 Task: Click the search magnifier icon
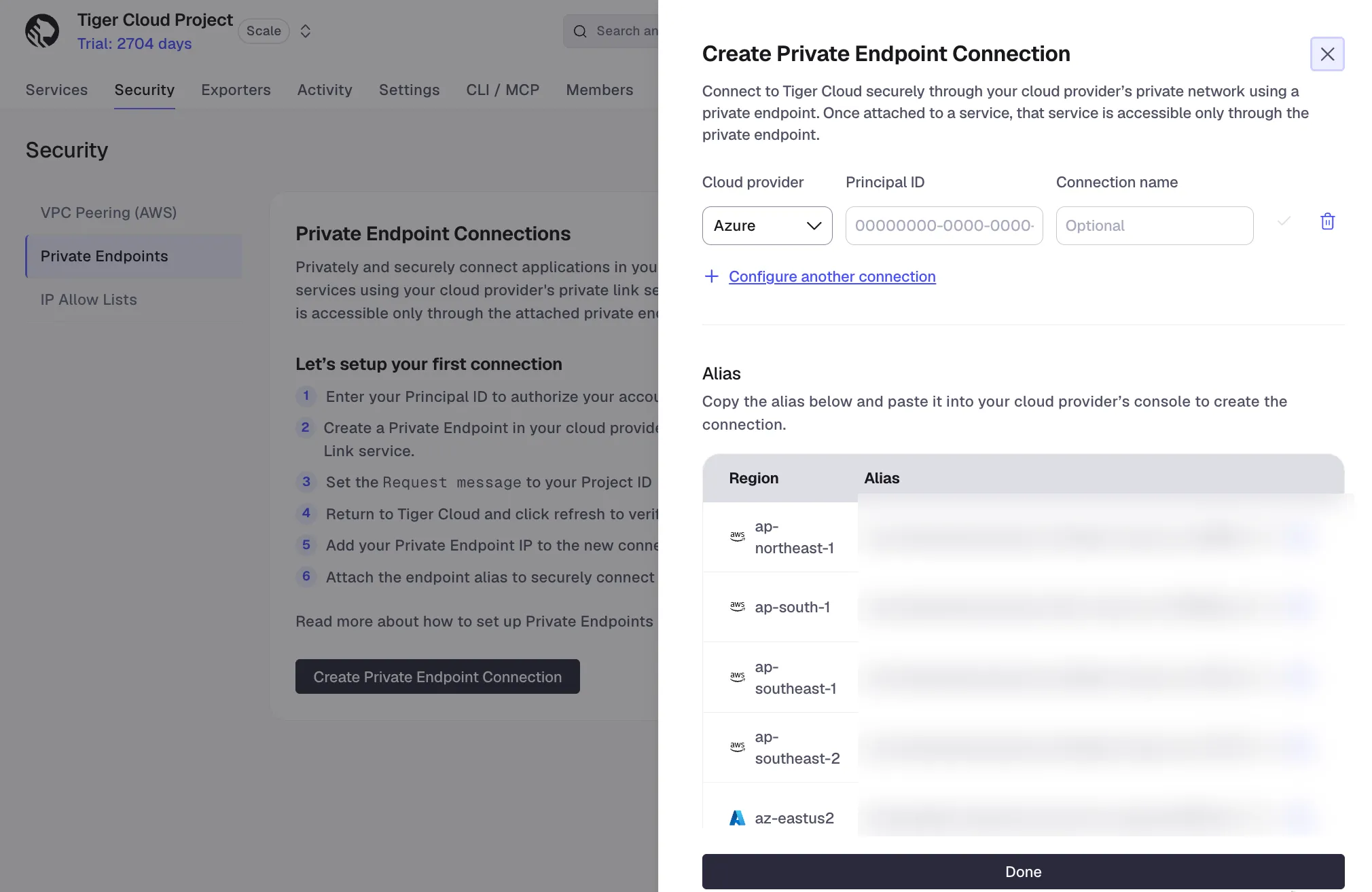coord(580,31)
